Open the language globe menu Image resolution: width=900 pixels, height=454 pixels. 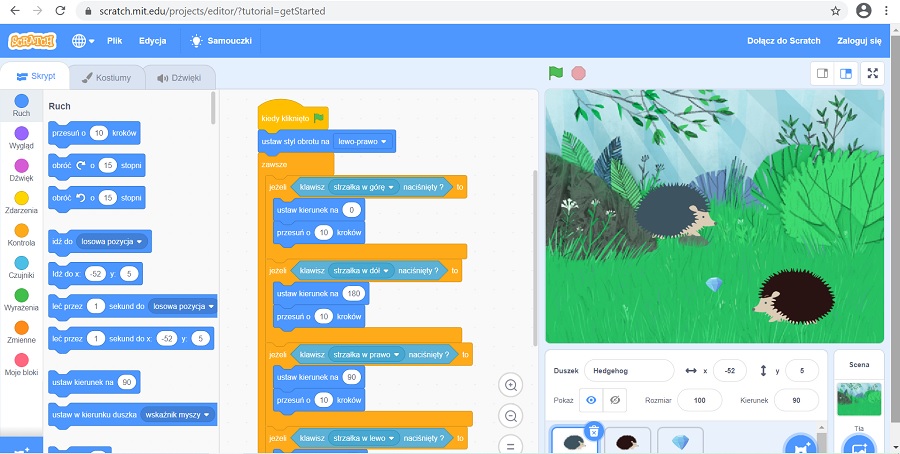click(83, 41)
